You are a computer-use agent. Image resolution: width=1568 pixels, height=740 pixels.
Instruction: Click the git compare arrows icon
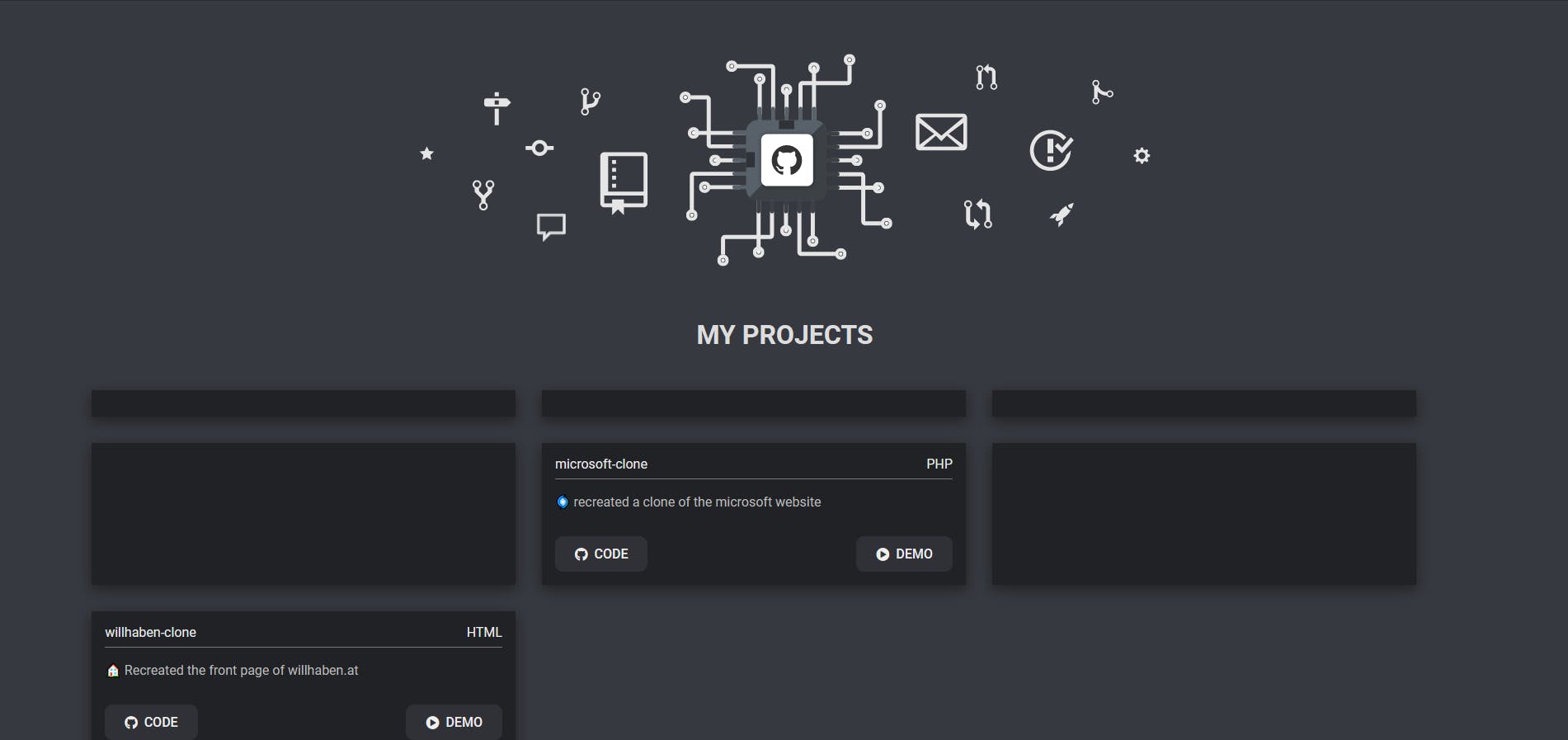tap(977, 214)
